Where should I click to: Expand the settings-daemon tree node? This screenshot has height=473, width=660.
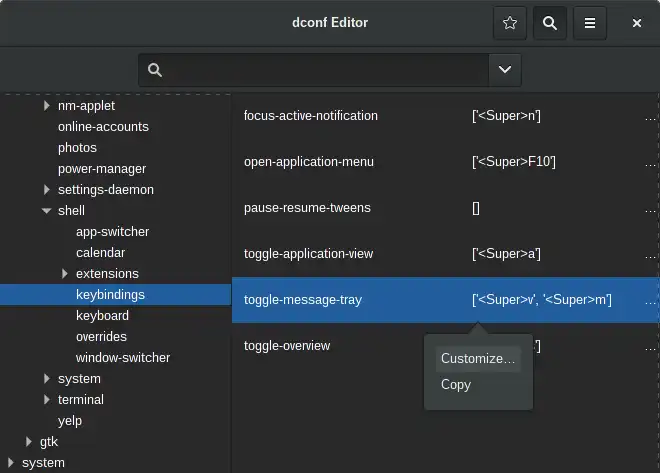coord(46,190)
